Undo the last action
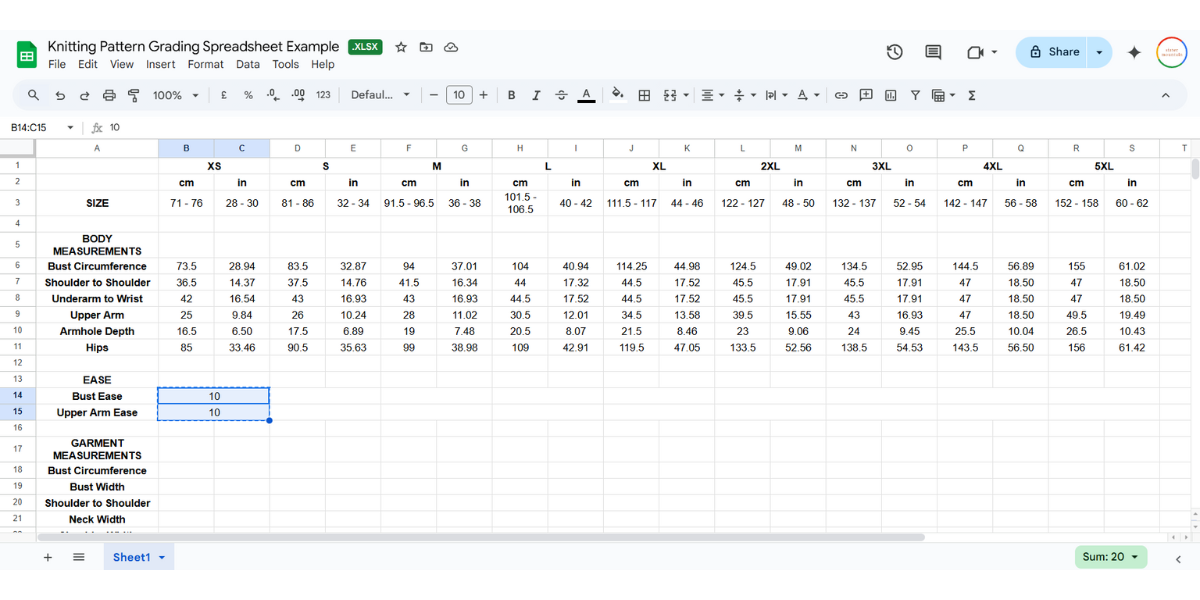1200x600 pixels. pos(60,95)
